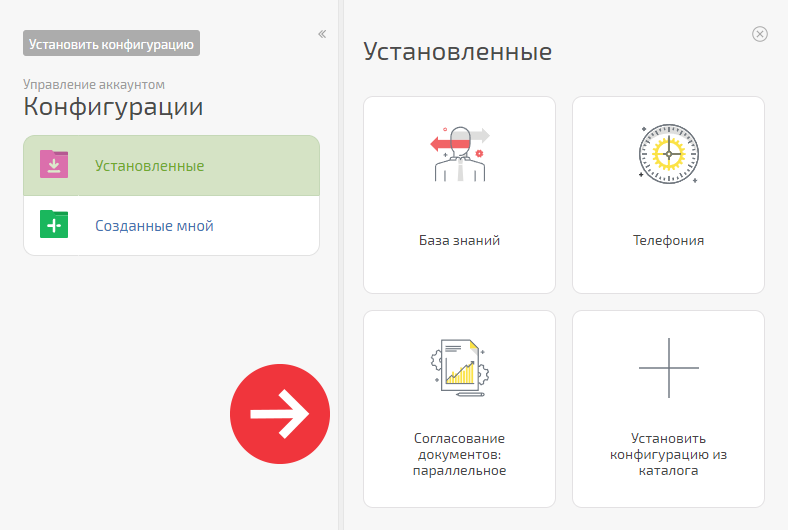This screenshot has width=788, height=530.
Task: Click the red circle arrow icon
Action: coord(280,414)
